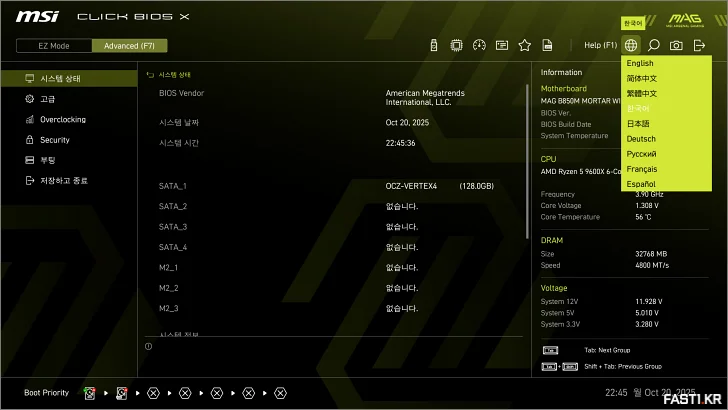Open the performance gauge icon in toolbar
The height and width of the screenshot is (410, 728).
(x=479, y=46)
